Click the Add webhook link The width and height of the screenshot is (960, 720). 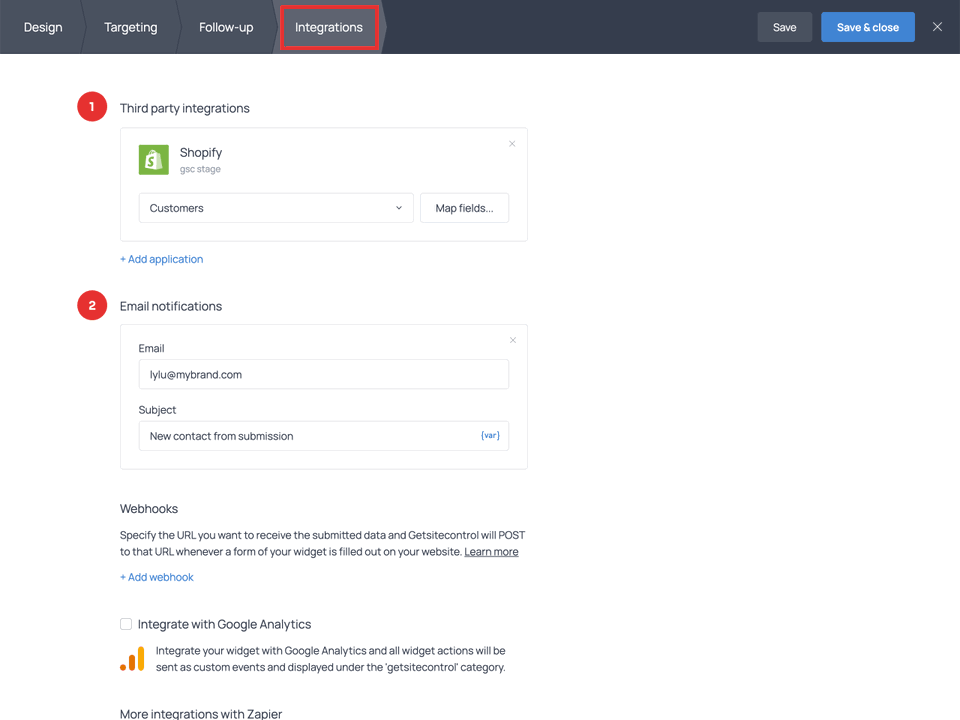point(156,577)
